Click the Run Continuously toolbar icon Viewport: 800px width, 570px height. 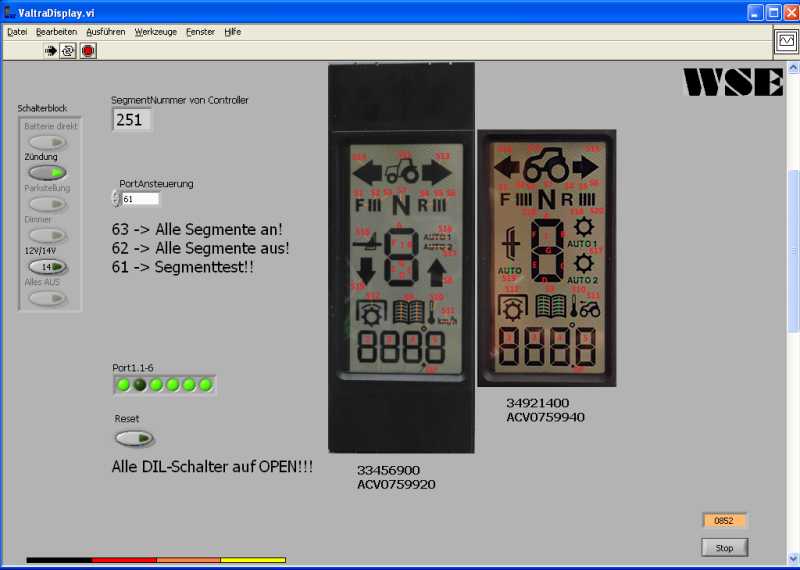[x=68, y=51]
